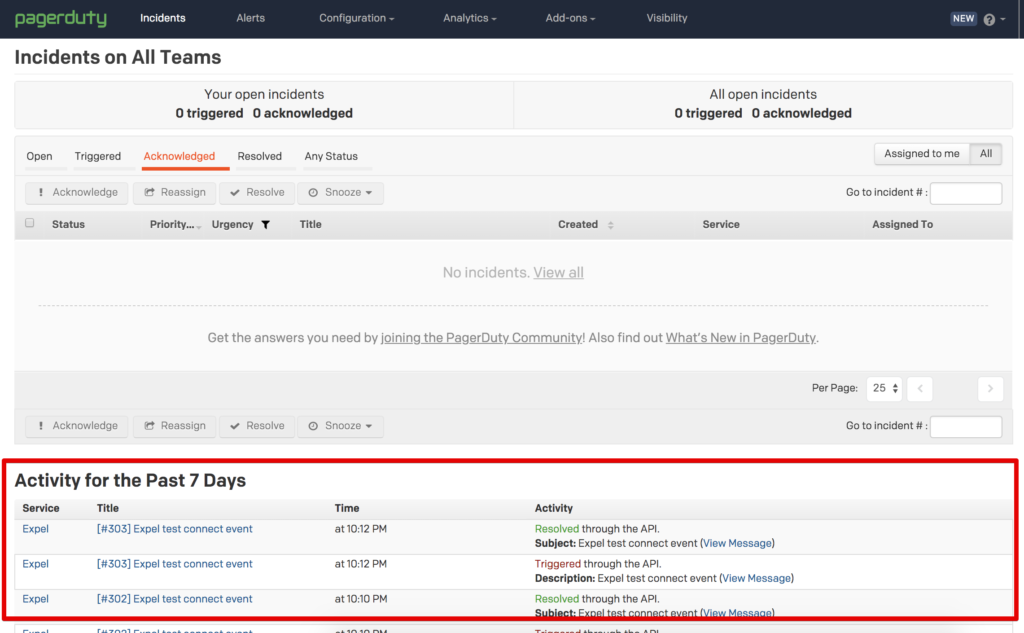View Message for resolved #303 event
The width and height of the screenshot is (1024, 633).
[737, 544]
